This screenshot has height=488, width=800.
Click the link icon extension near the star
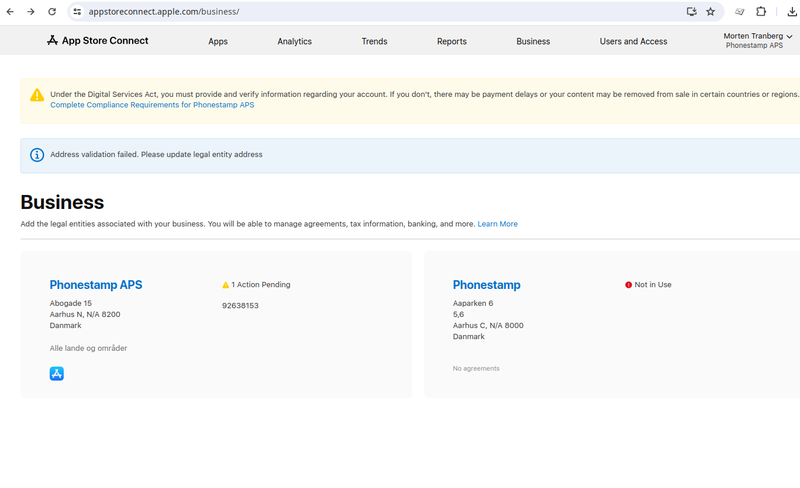[x=739, y=11]
